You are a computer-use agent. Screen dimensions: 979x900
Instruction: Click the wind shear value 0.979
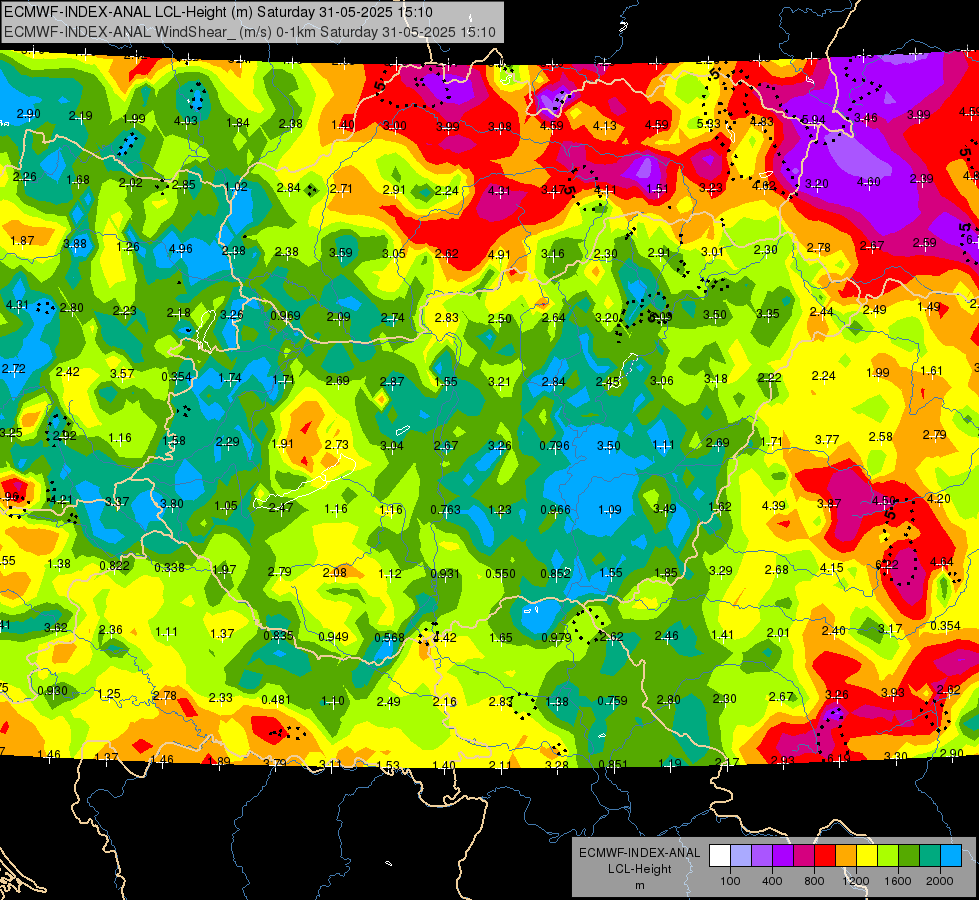[556, 637]
